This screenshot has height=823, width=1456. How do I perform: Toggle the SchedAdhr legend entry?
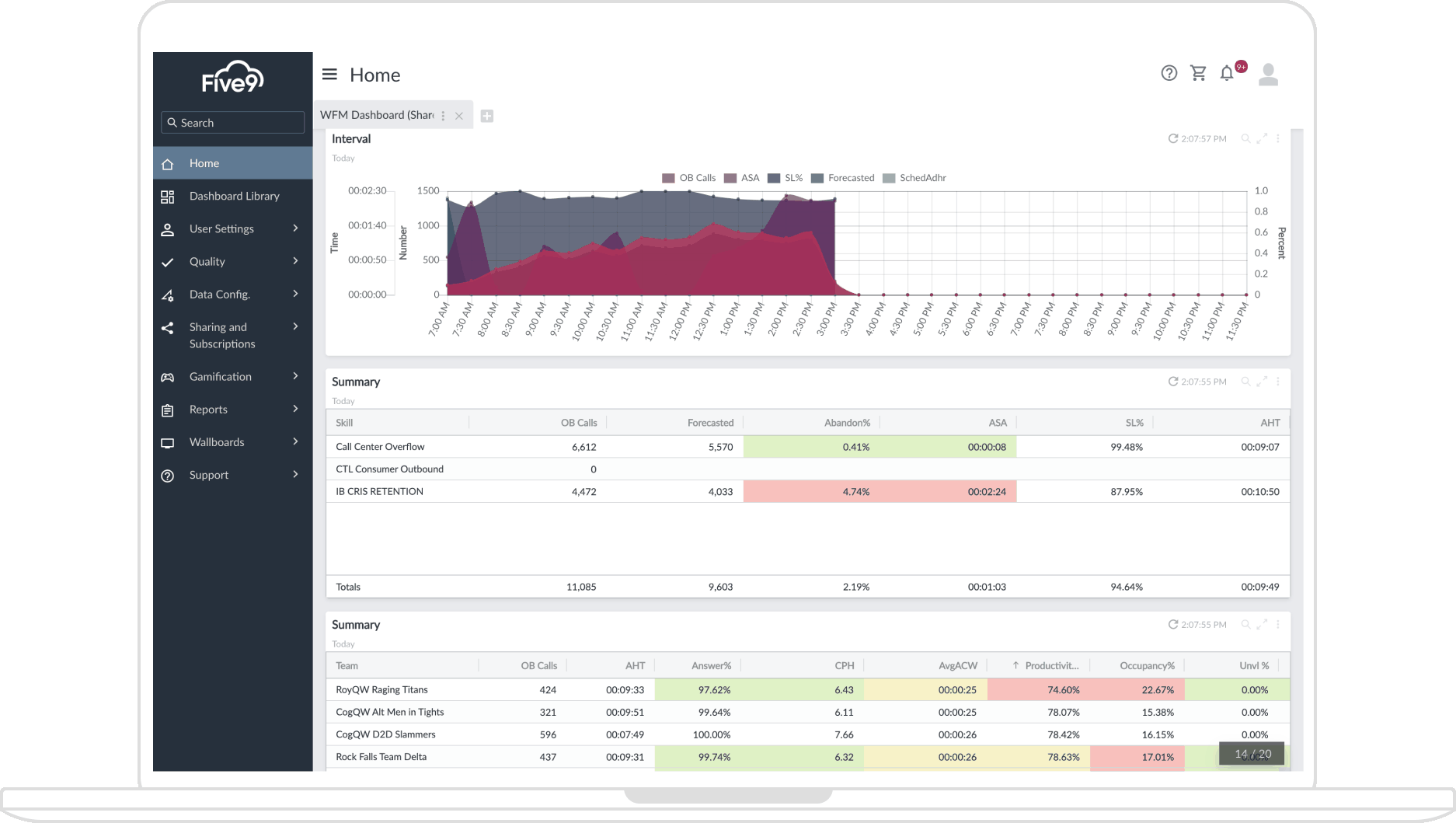914,178
